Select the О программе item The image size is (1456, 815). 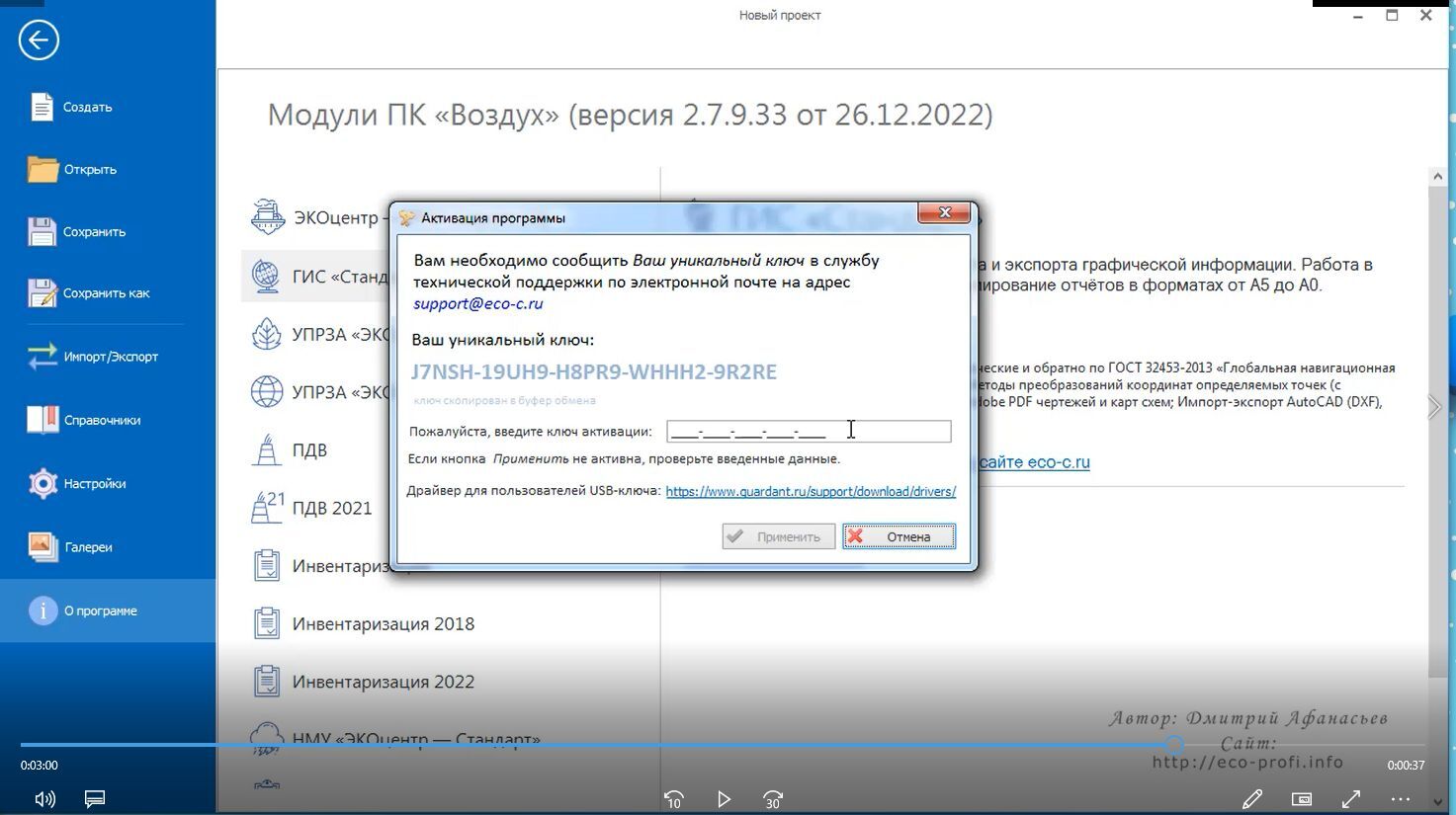pyautogui.click(x=108, y=611)
